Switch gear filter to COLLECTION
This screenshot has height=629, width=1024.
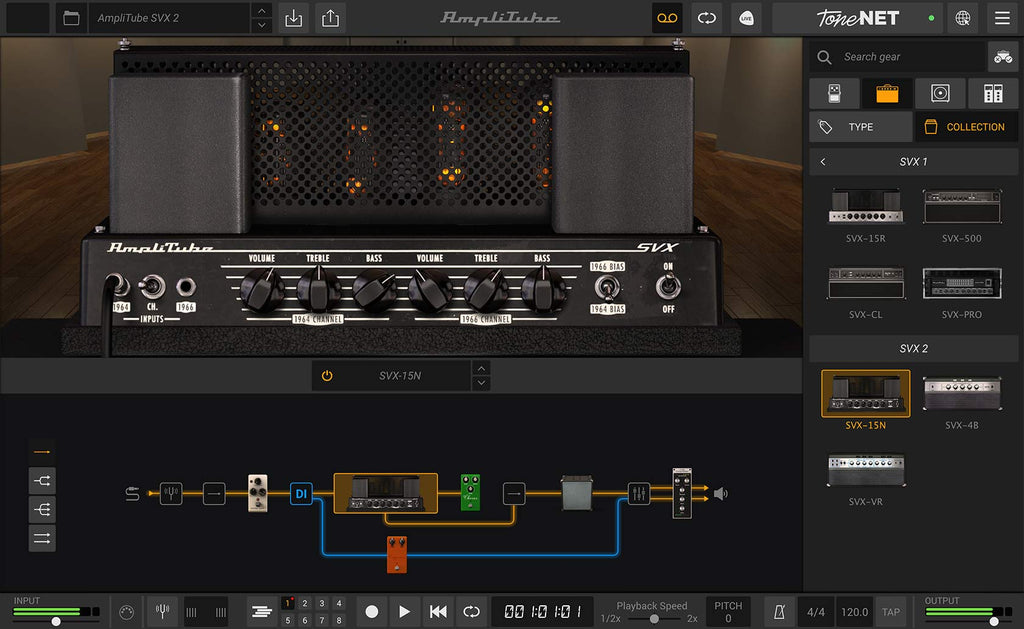tap(967, 127)
